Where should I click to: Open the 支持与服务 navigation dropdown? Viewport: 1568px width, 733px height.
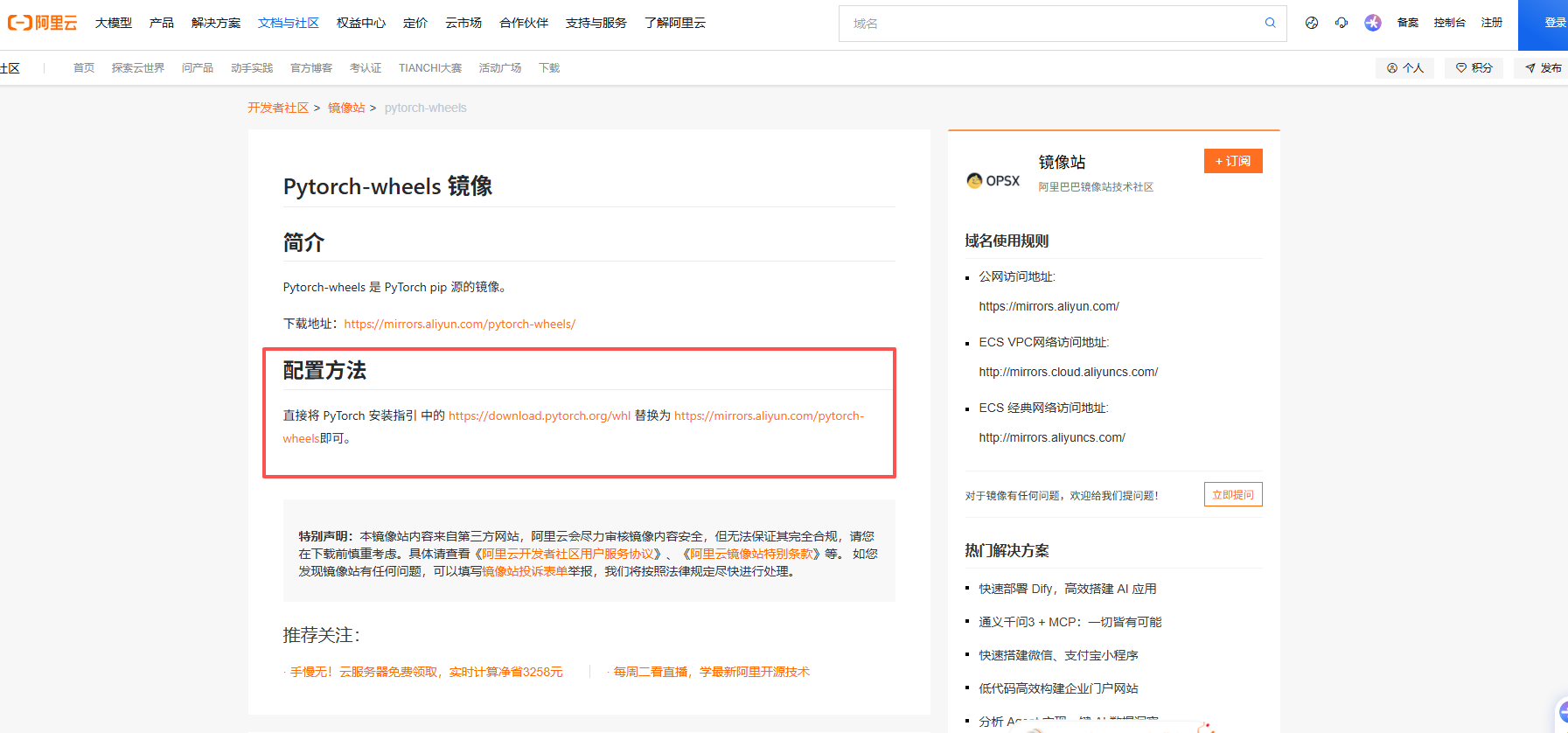tap(596, 23)
